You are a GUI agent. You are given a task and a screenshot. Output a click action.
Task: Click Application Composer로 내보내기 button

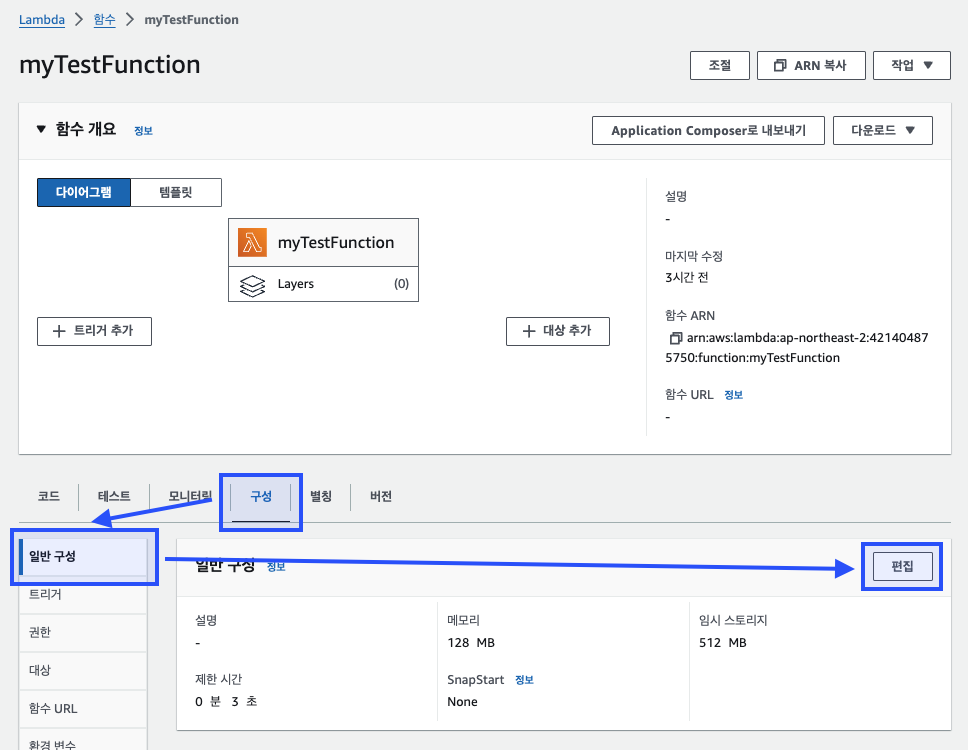pyautogui.click(x=708, y=130)
